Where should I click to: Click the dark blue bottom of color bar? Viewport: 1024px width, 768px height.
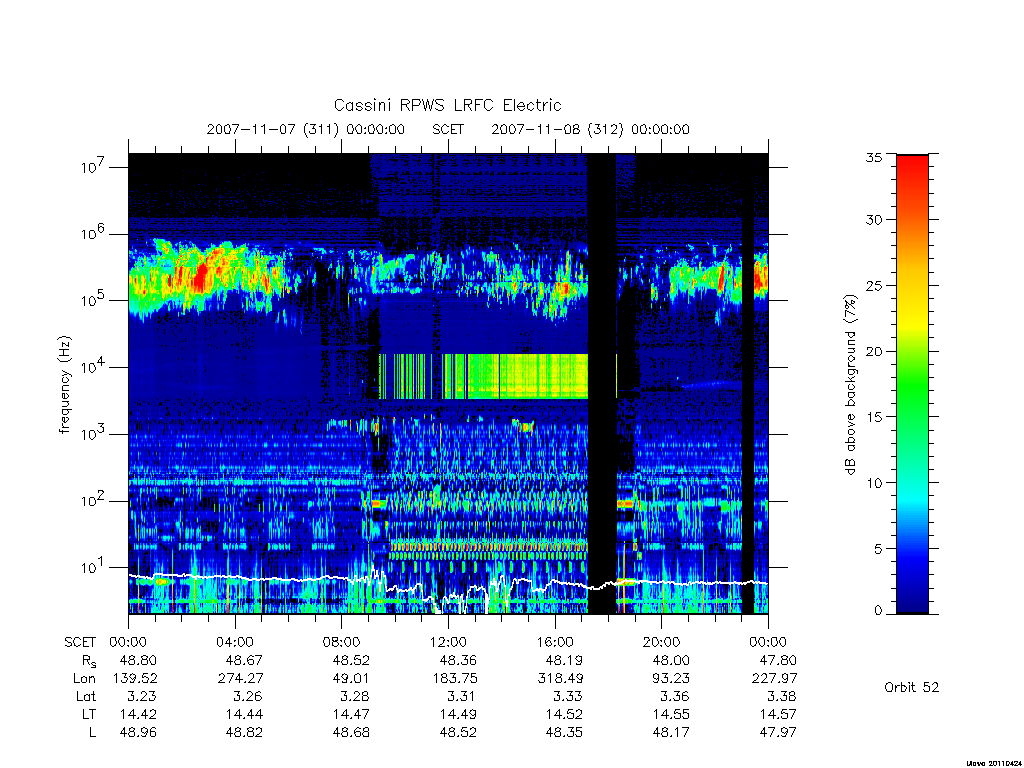click(x=912, y=598)
